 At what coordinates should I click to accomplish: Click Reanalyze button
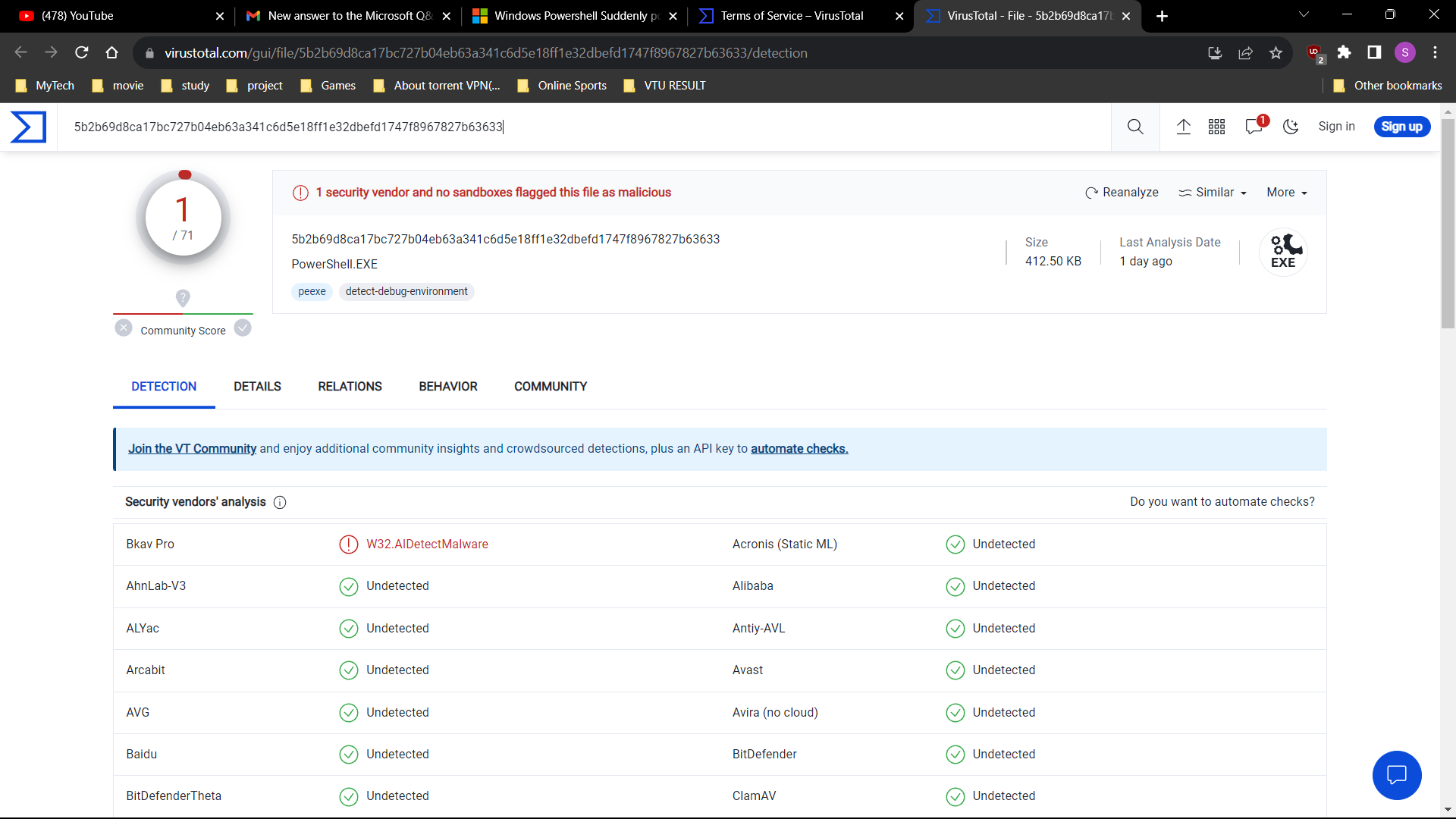pyautogui.click(x=1122, y=193)
